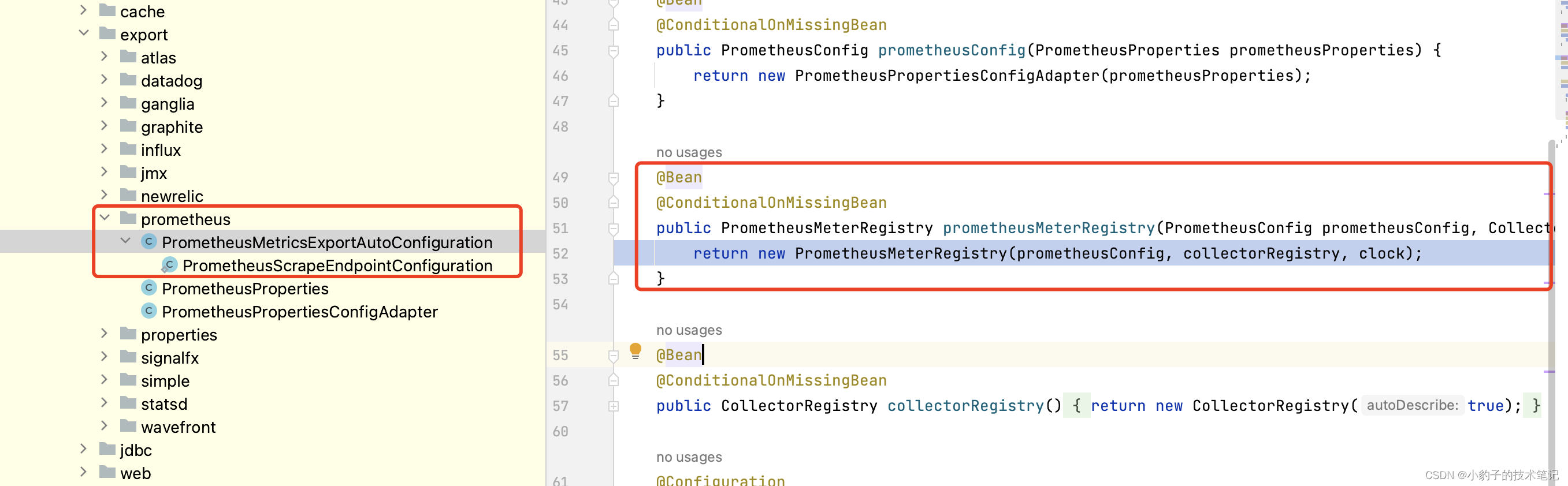
Task: Expand the atlas folder
Action: [104, 56]
